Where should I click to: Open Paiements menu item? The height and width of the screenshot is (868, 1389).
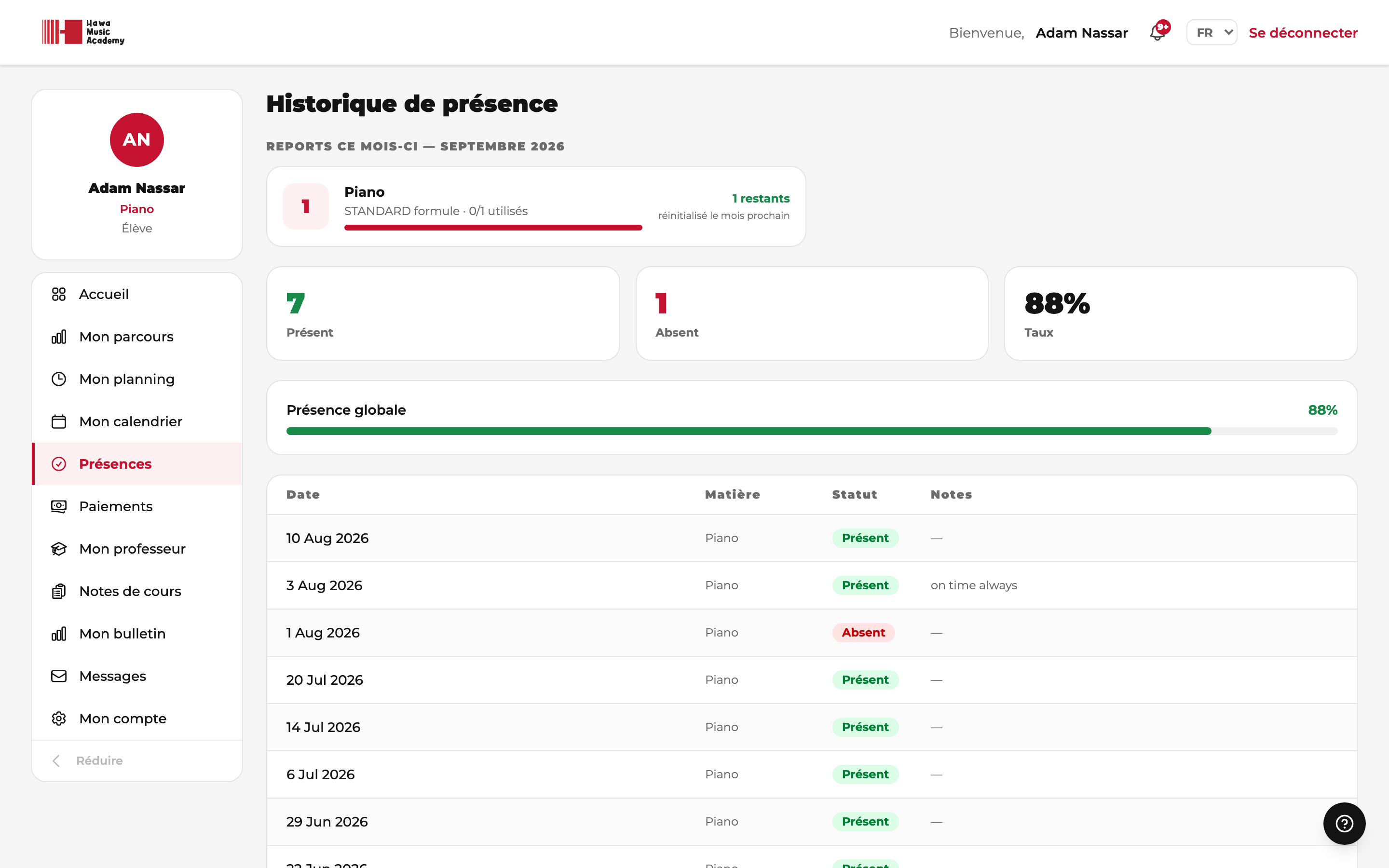137,506
